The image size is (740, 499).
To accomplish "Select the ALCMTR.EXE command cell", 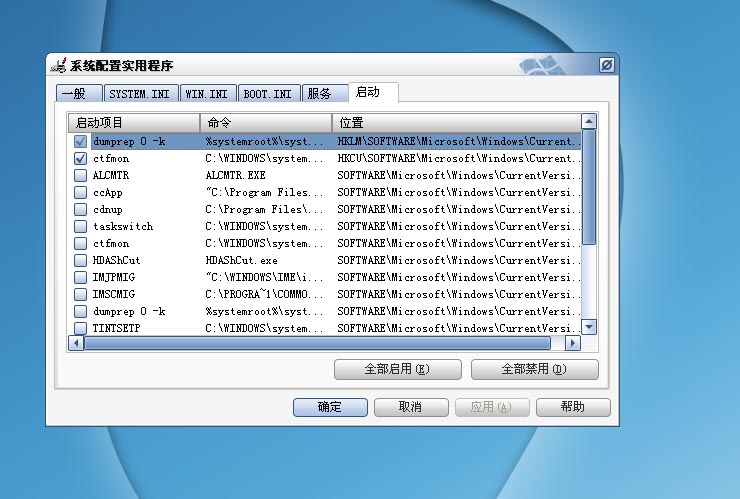I will point(235,175).
